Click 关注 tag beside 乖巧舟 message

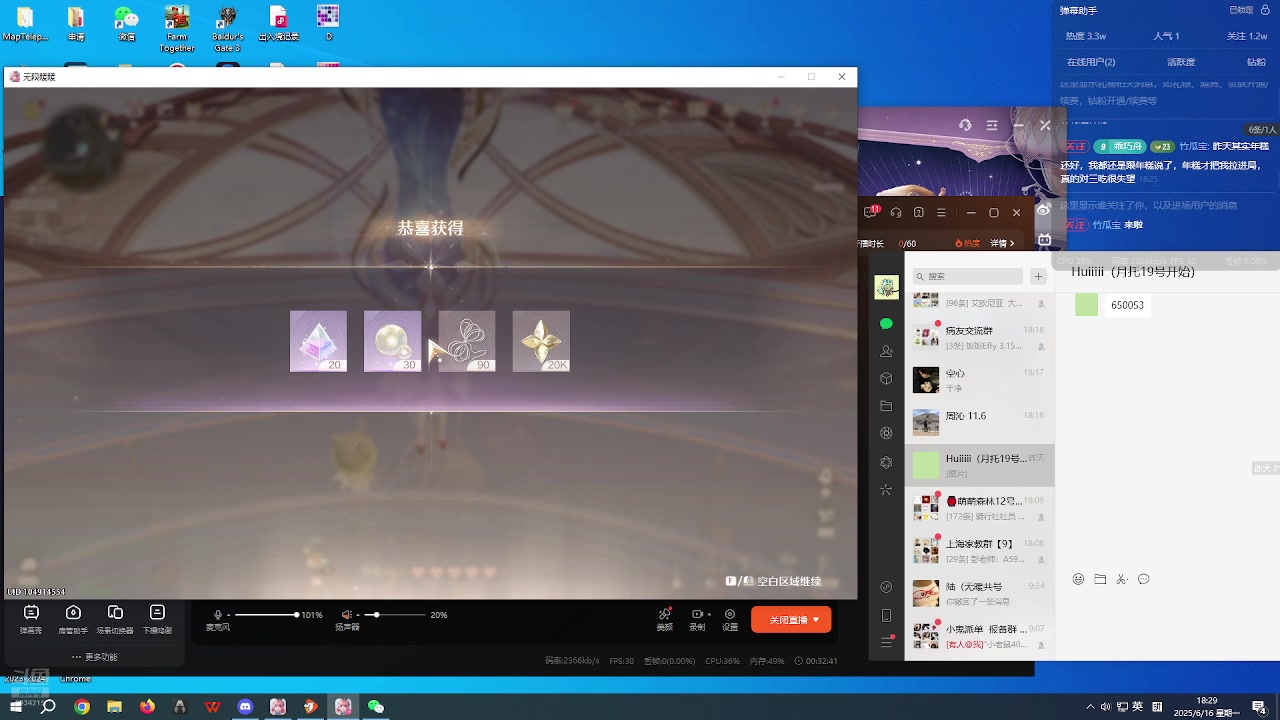[x=1076, y=146]
